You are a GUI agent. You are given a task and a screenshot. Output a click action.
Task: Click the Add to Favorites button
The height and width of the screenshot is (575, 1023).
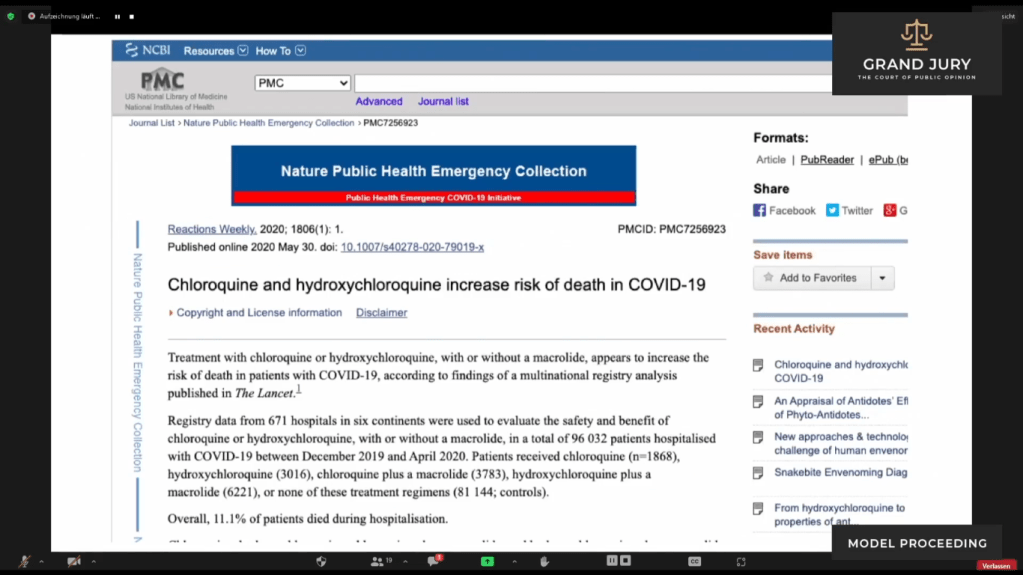(x=811, y=278)
